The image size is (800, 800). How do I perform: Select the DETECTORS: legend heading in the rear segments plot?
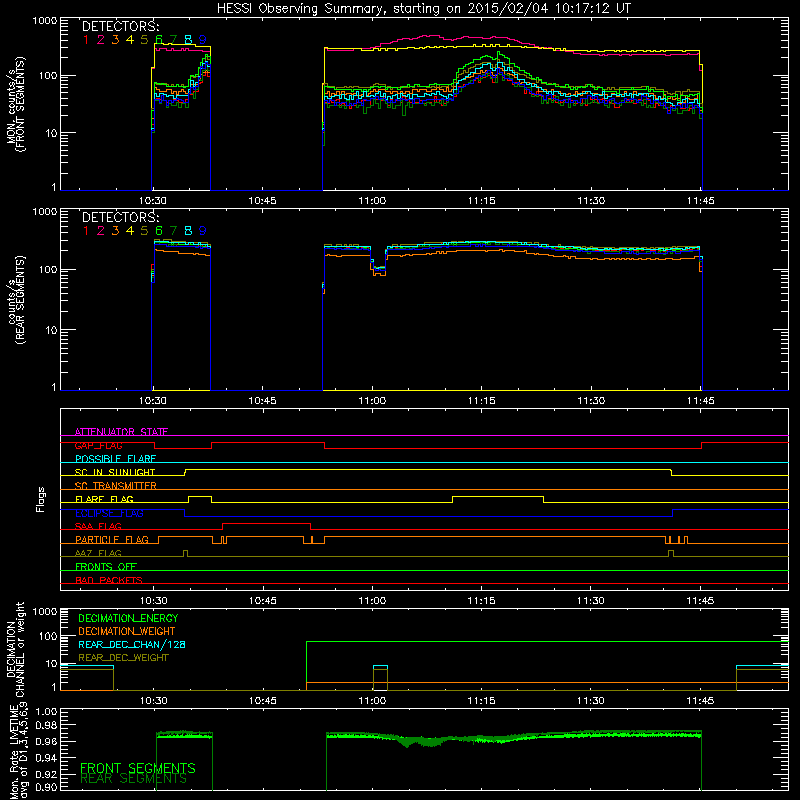coord(120,217)
